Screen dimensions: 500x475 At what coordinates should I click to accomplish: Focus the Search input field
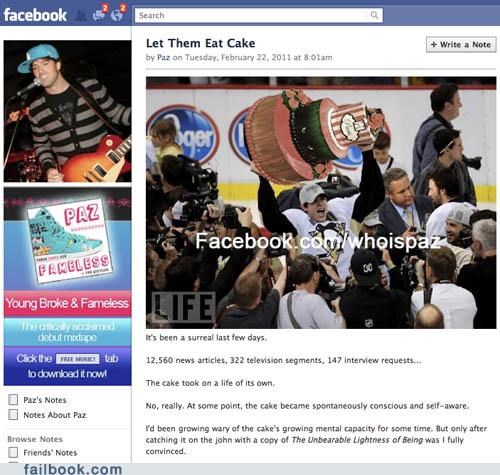pyautogui.click(x=251, y=15)
